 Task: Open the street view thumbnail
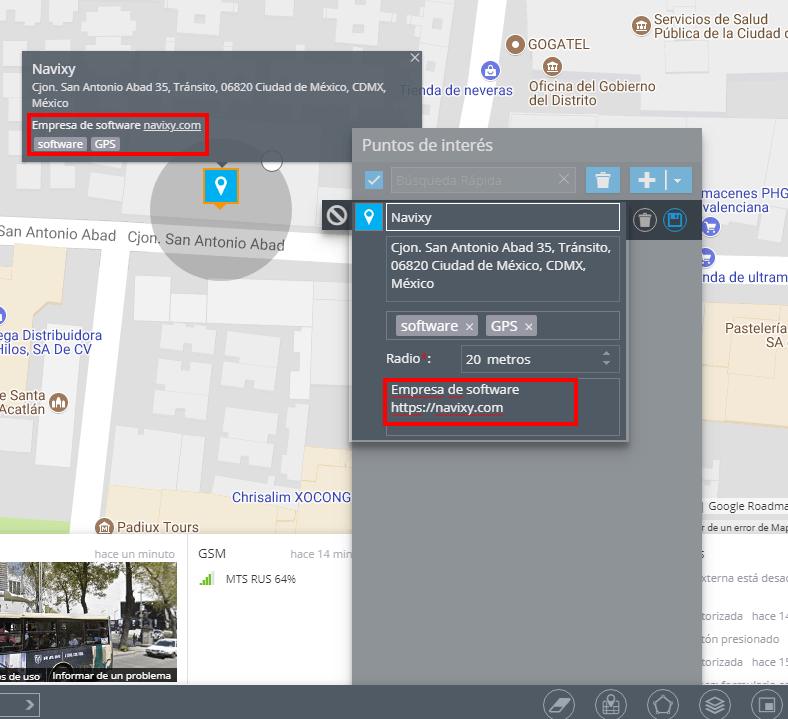88,621
